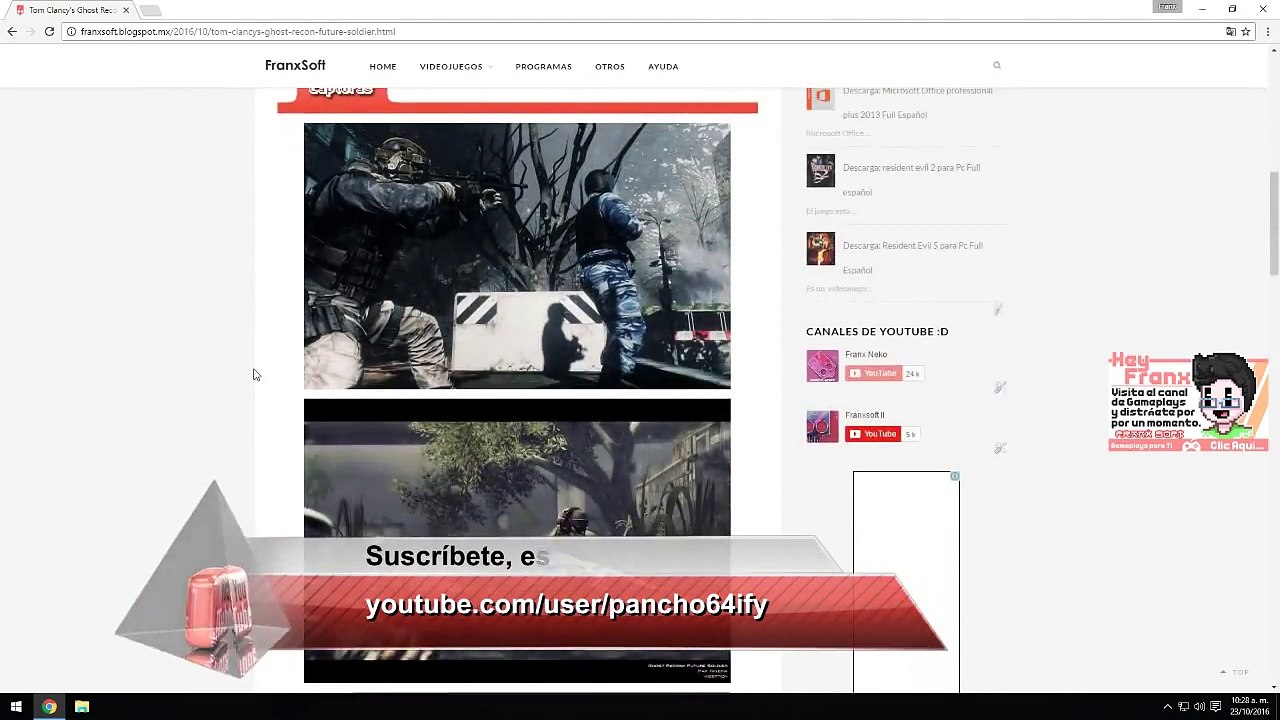The width and height of the screenshot is (1280, 720).
Task: Click the CANALES DE YOUTUBE :D heading
Action: tap(877, 331)
